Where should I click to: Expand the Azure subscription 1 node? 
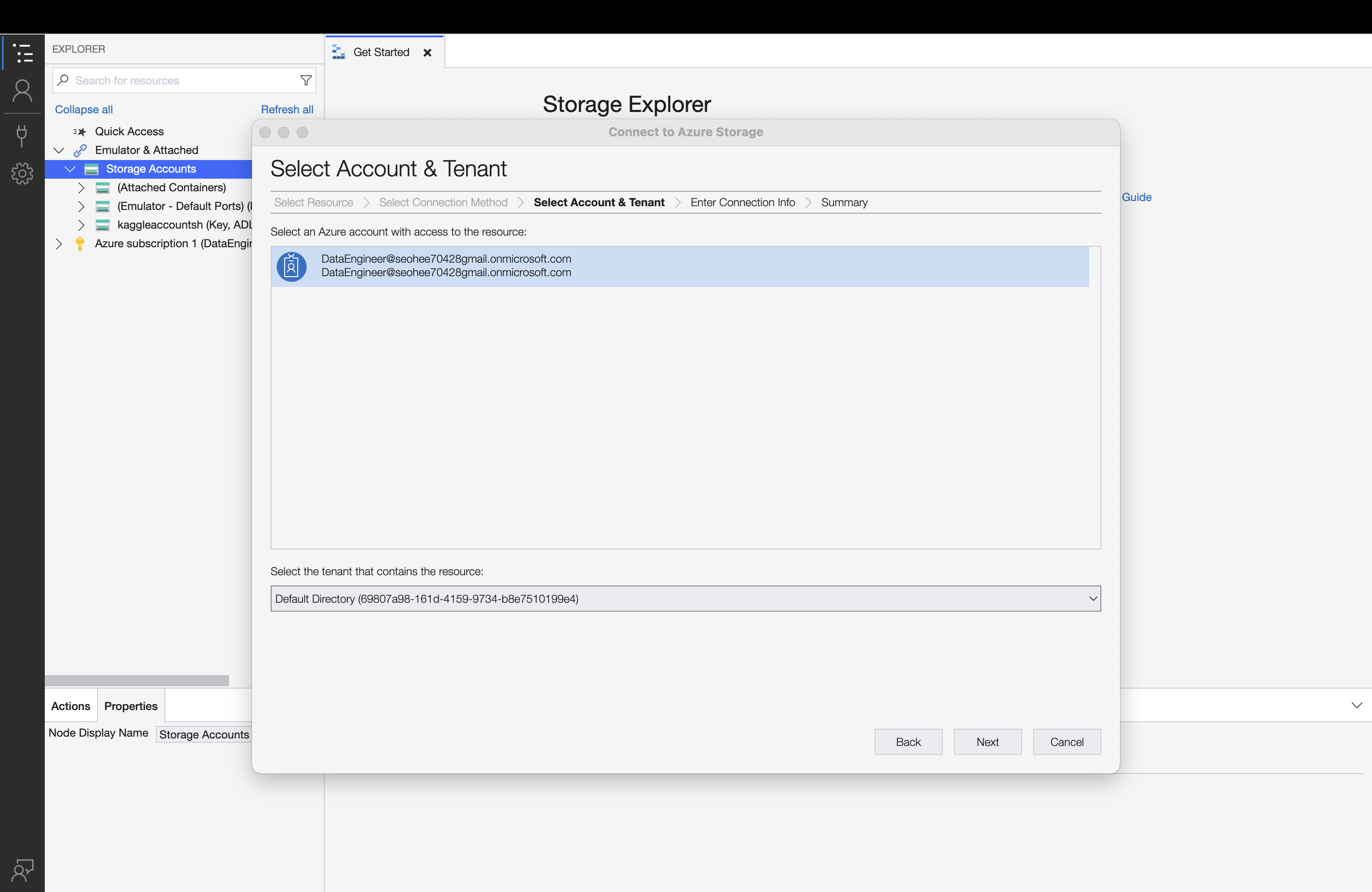[59, 244]
